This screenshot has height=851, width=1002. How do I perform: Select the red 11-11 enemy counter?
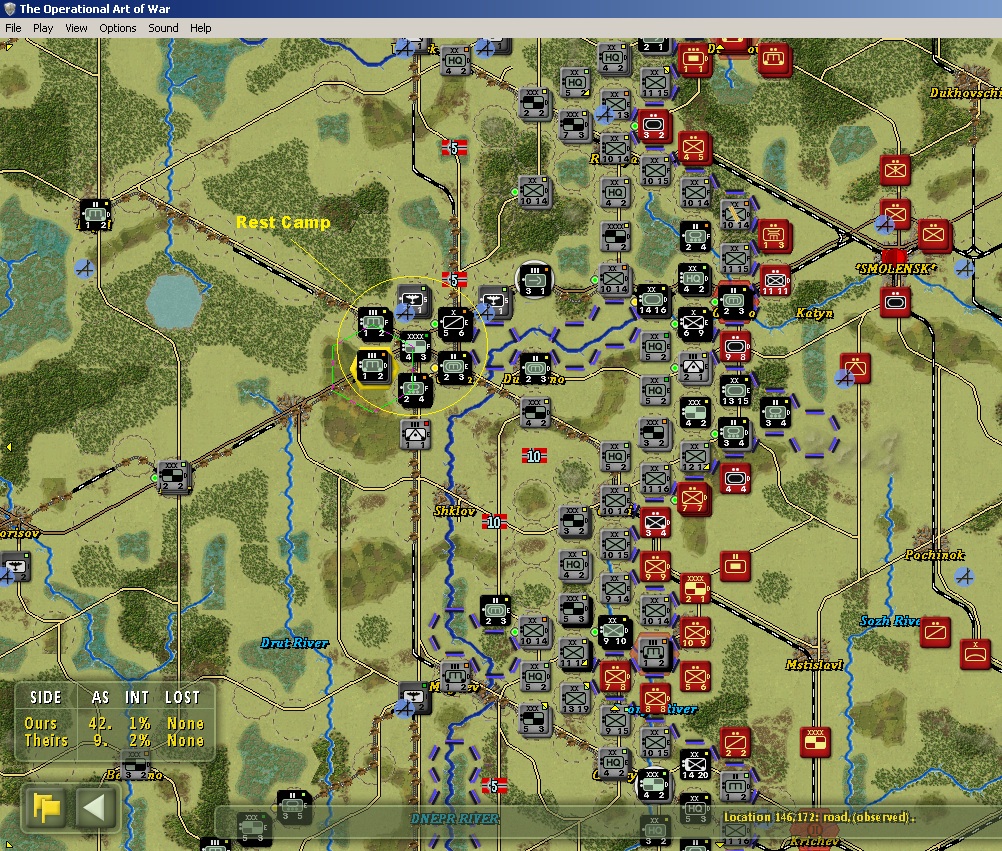point(775,280)
